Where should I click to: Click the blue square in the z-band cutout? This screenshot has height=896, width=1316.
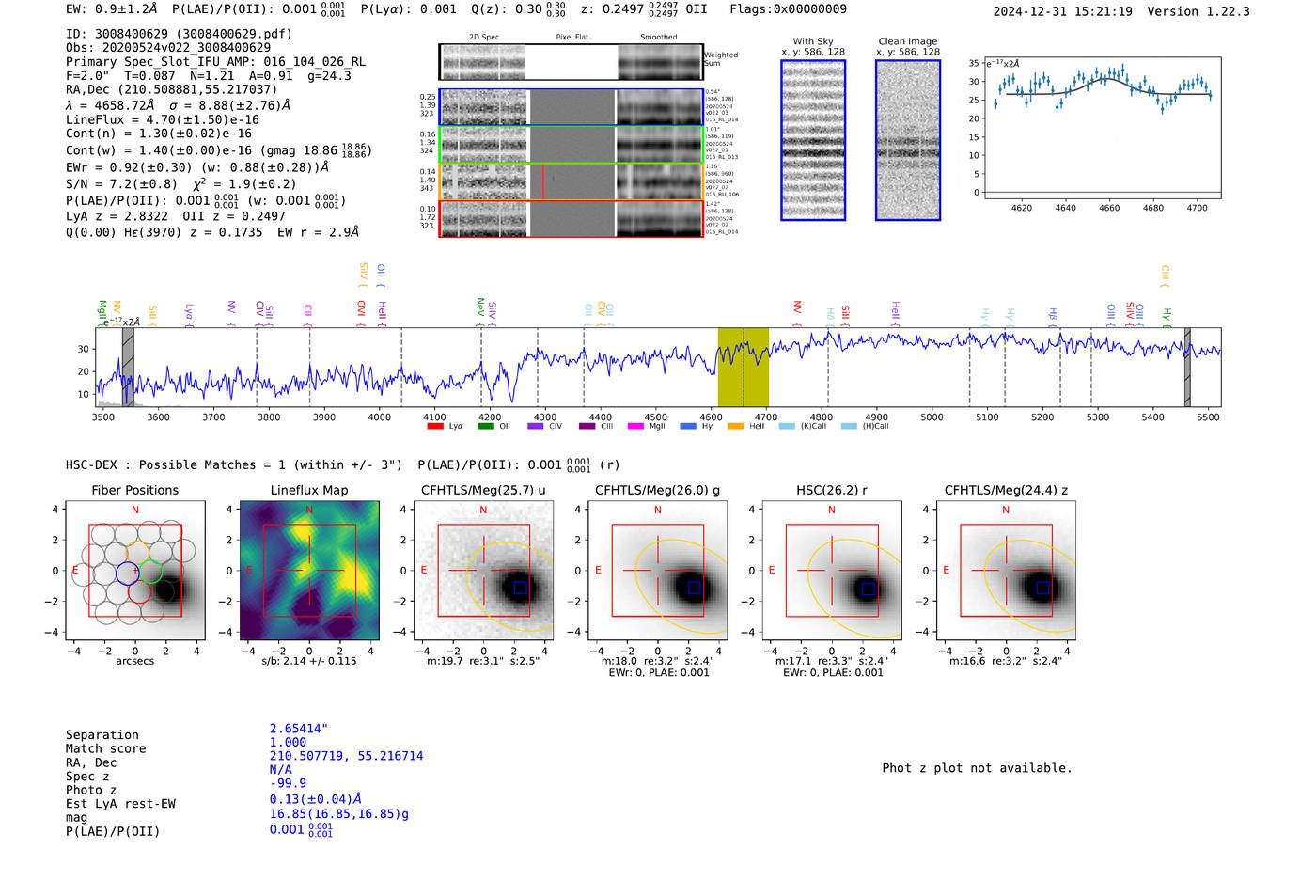click(x=1042, y=588)
